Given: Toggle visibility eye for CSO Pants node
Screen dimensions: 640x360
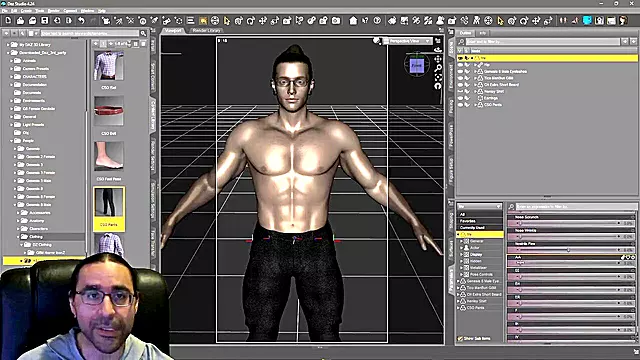Looking at the screenshot, I should (x=460, y=105).
